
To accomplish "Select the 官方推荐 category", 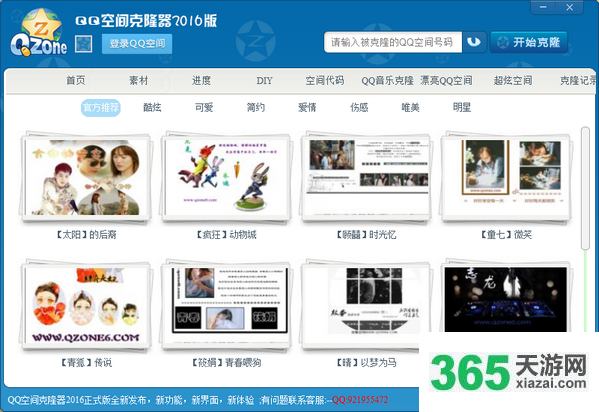I will pos(101,108).
